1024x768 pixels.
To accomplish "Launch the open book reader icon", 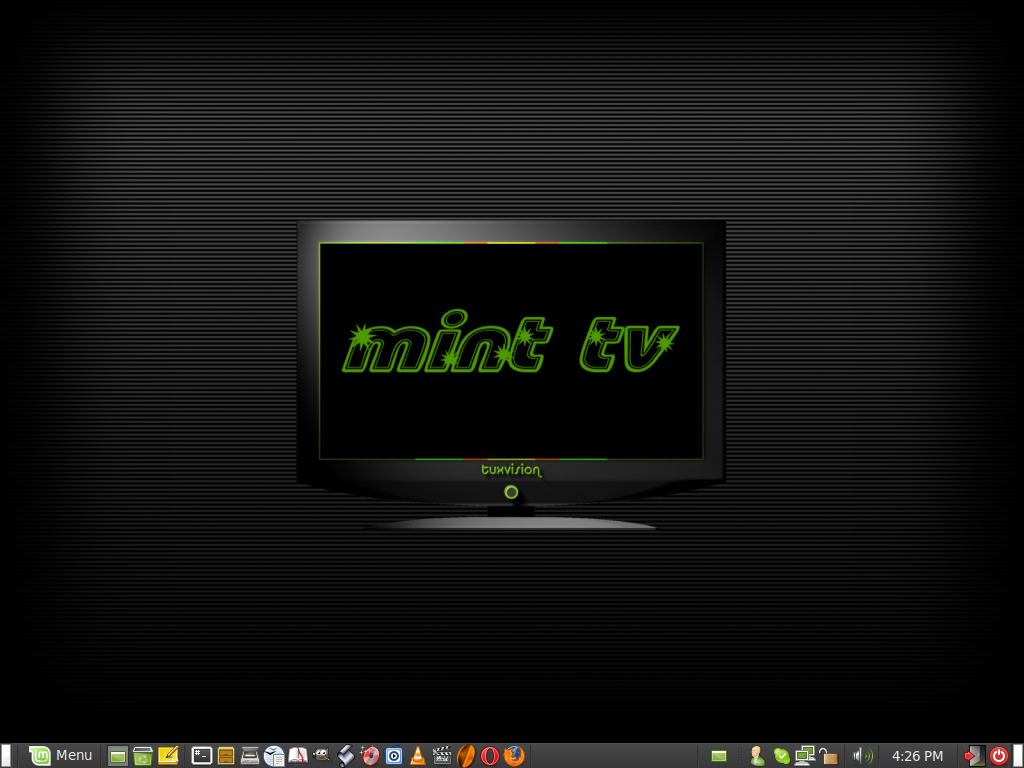I will pyautogui.click(x=298, y=756).
